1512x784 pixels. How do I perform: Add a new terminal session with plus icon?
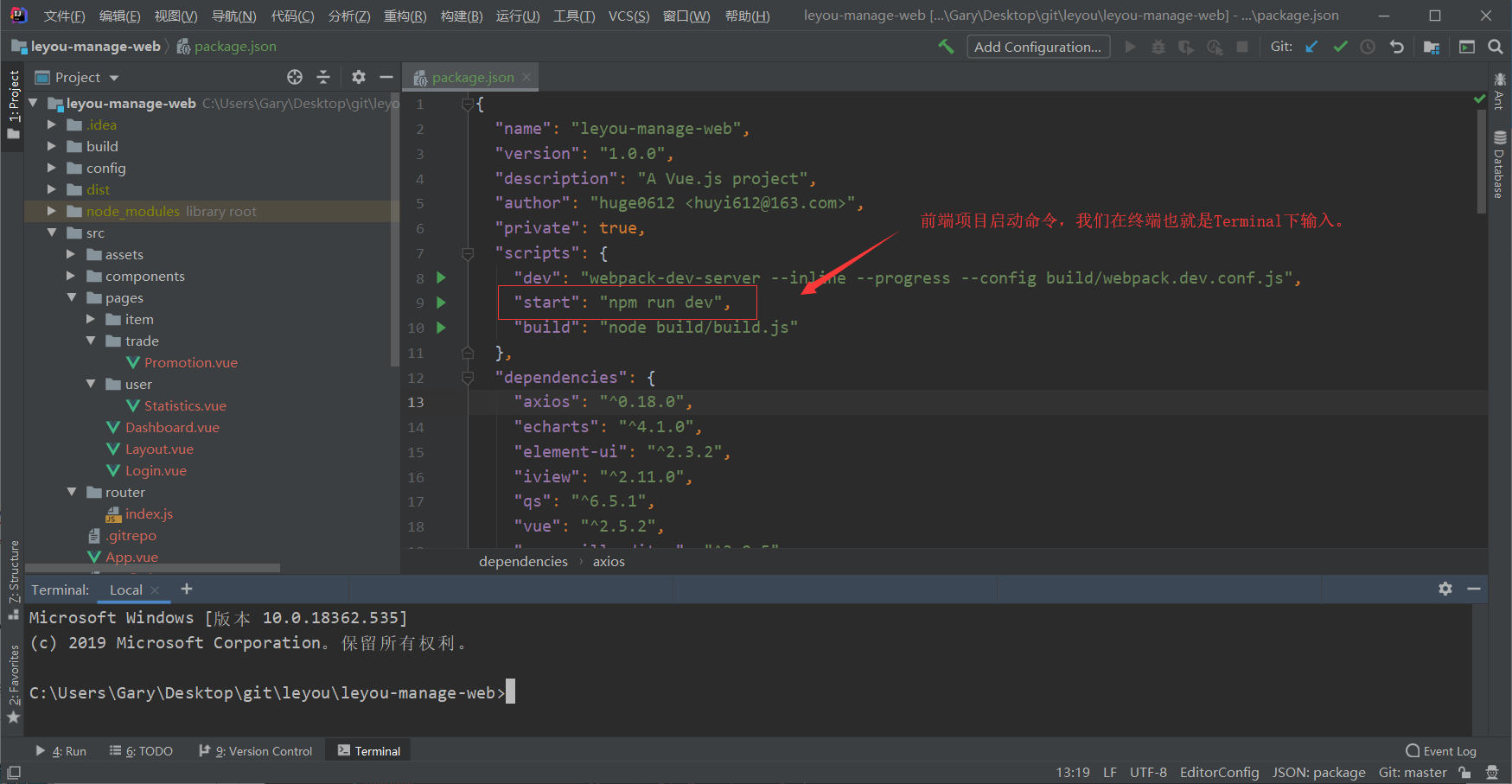[x=186, y=589]
